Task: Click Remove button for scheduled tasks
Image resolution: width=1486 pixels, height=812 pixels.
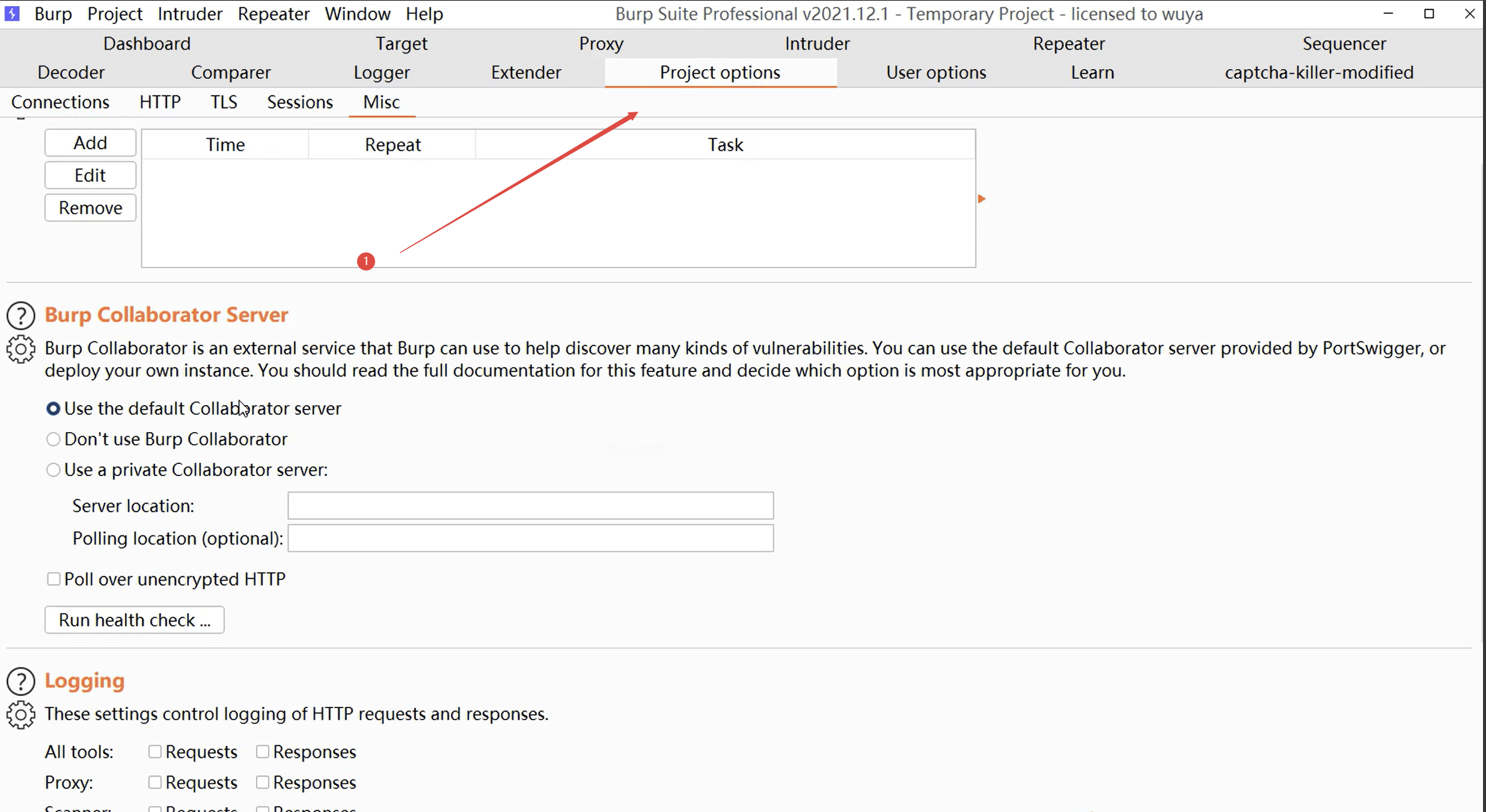Action: click(90, 208)
